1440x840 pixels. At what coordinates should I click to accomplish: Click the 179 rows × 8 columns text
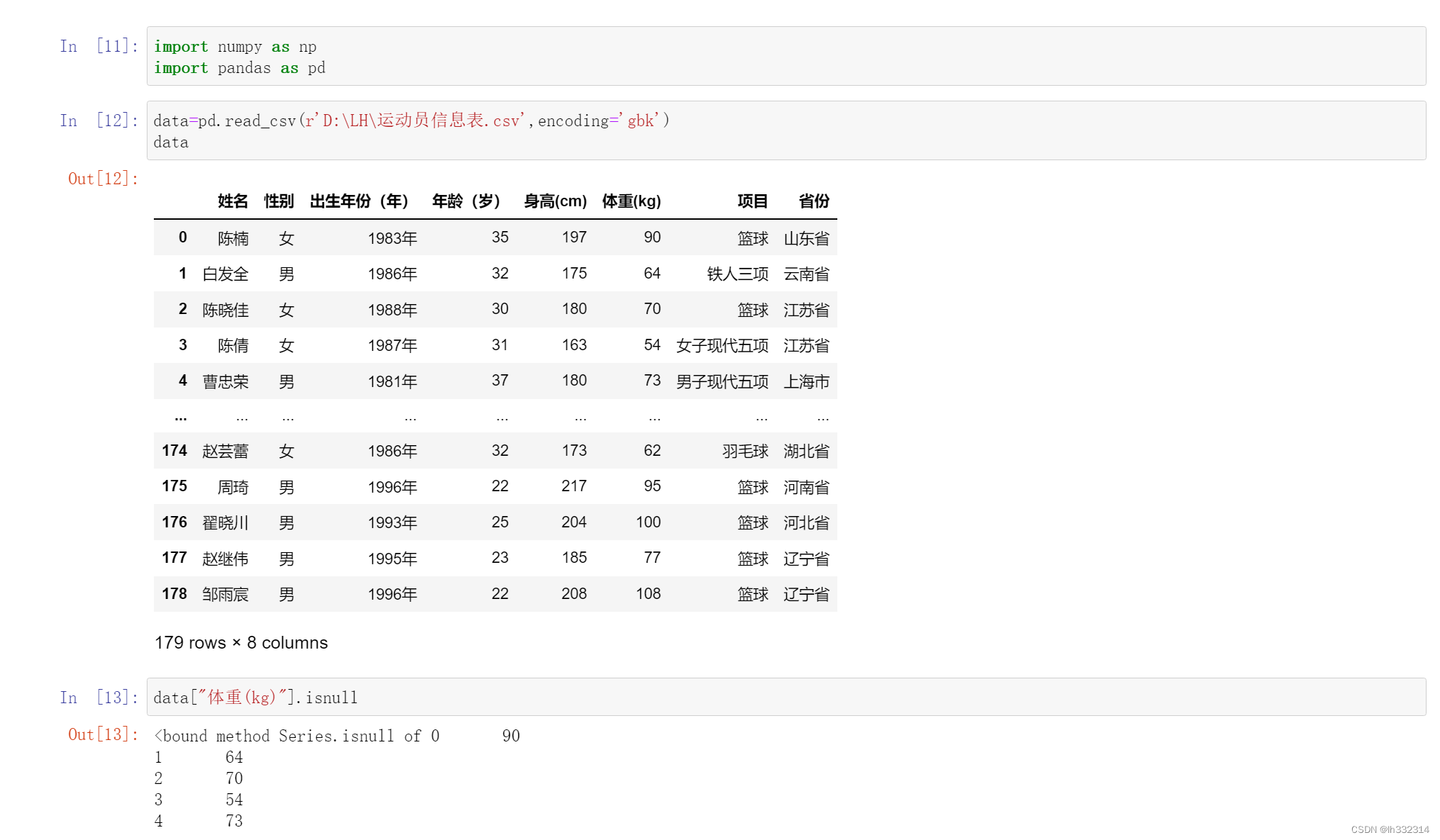241,643
